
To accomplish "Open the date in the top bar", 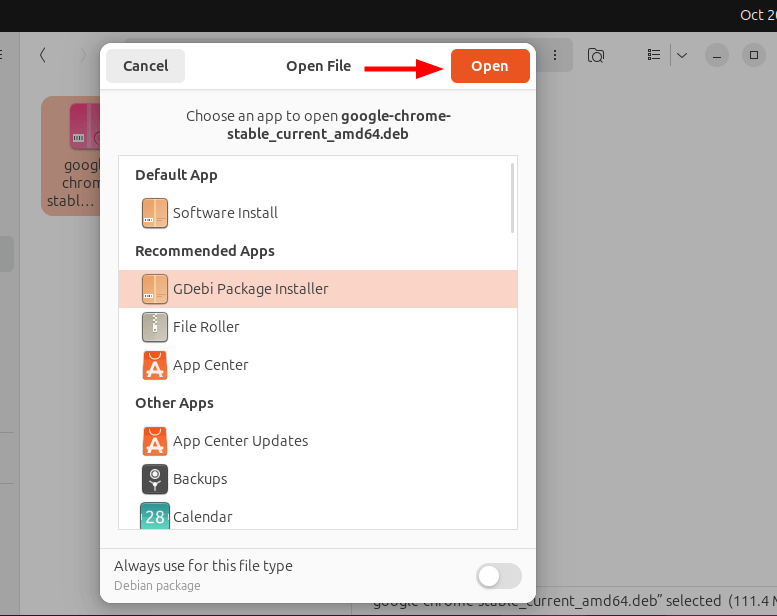I will tap(757, 14).
